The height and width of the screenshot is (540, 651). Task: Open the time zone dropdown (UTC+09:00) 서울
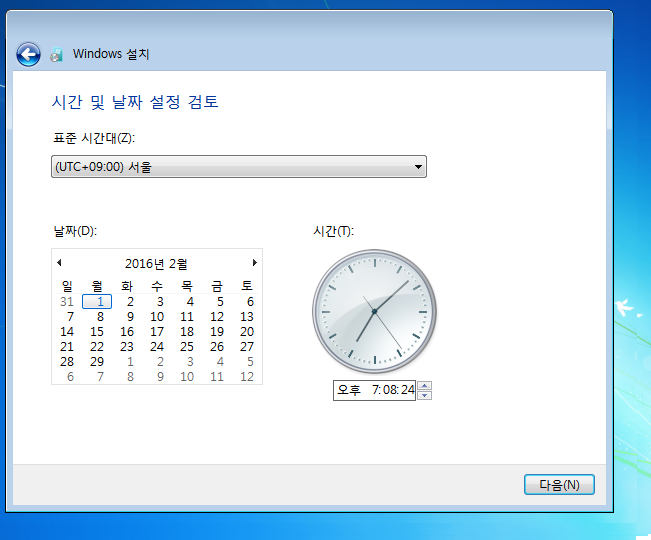point(239,166)
